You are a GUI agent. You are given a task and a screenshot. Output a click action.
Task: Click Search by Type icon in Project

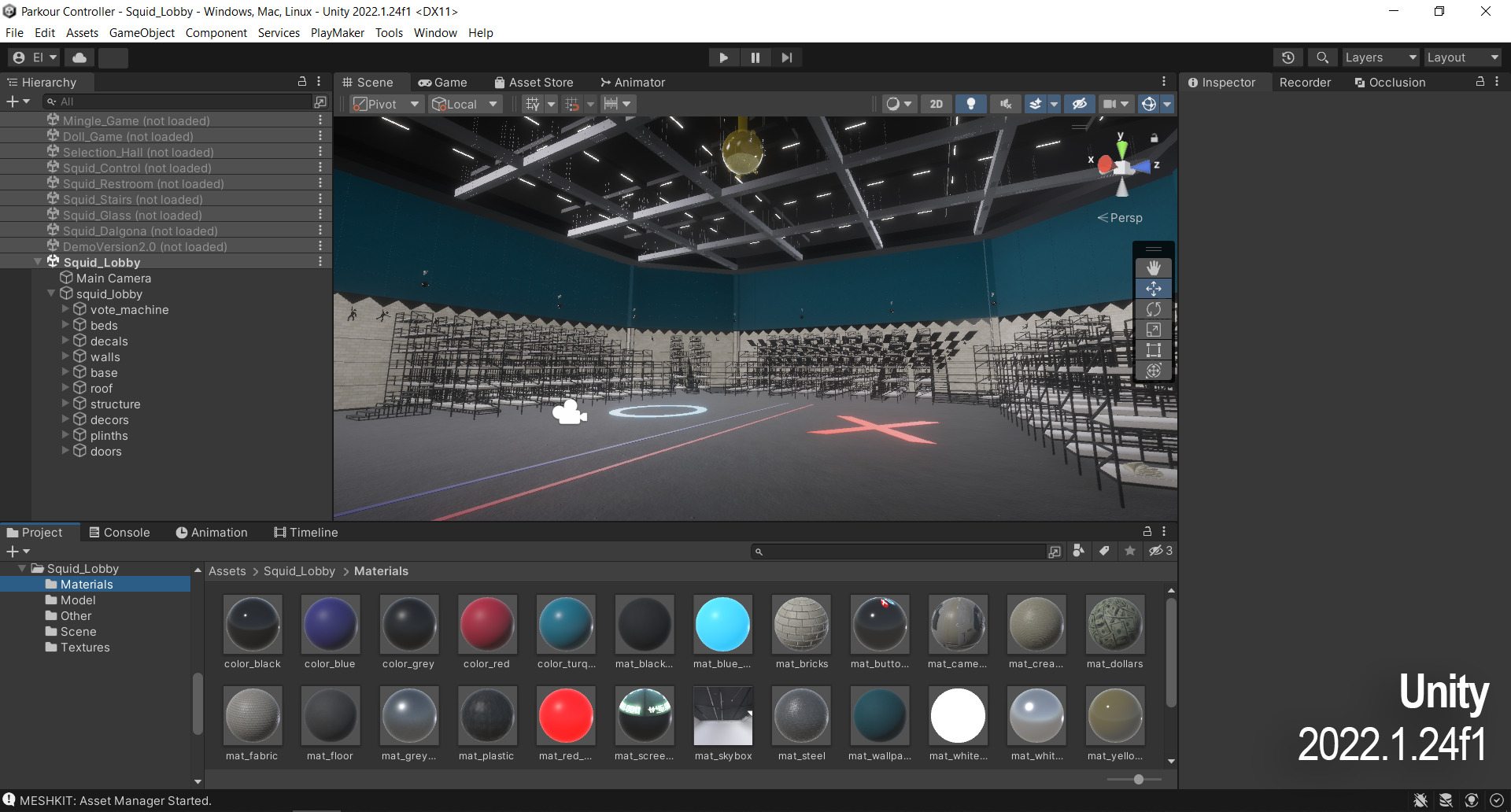tap(1079, 551)
